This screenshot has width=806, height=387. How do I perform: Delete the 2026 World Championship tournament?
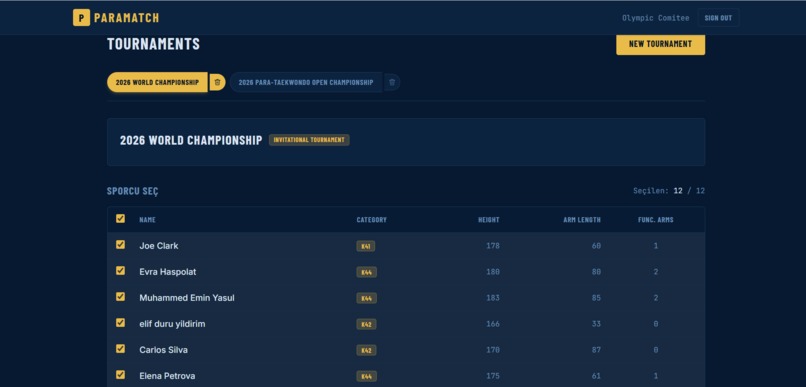[x=217, y=82]
